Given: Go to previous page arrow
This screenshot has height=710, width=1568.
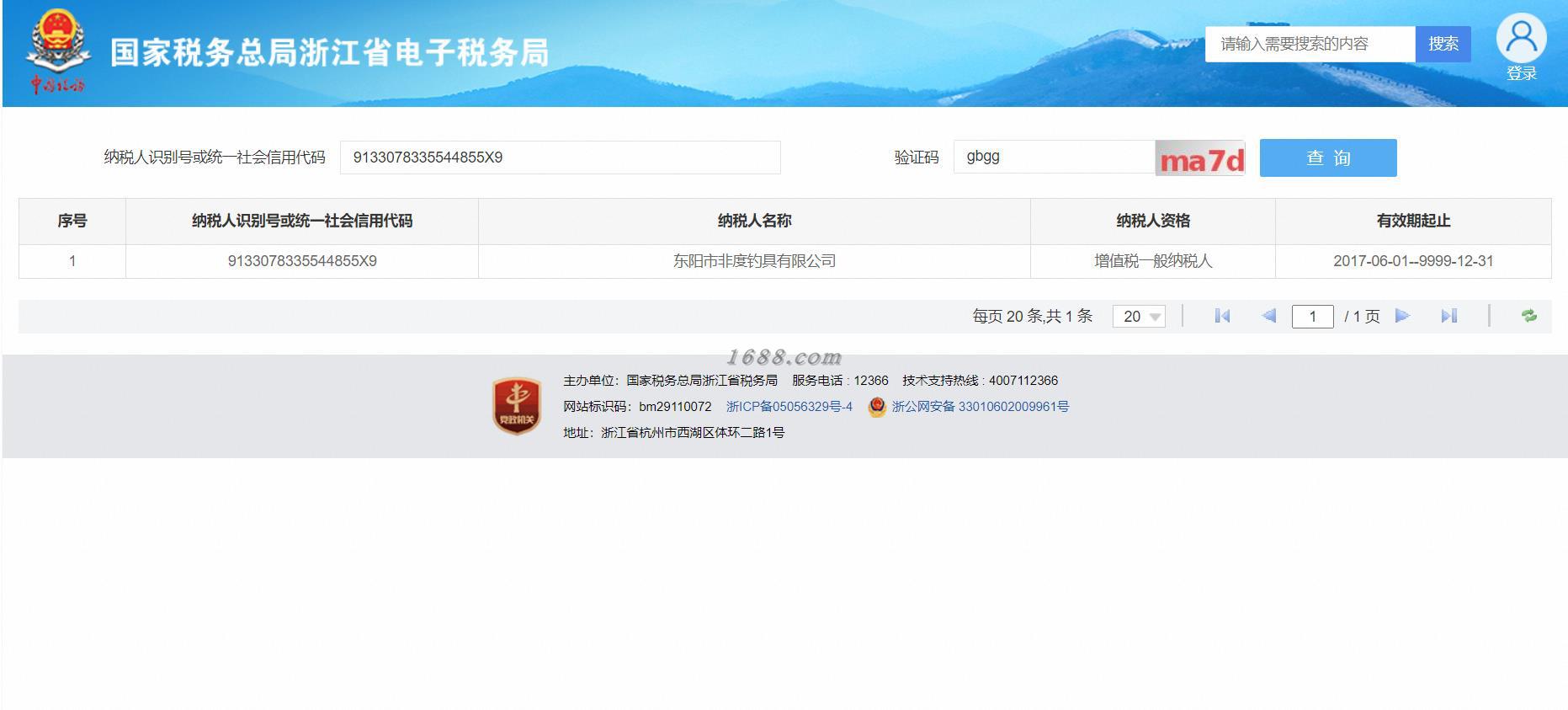Looking at the screenshot, I should click(x=1269, y=316).
